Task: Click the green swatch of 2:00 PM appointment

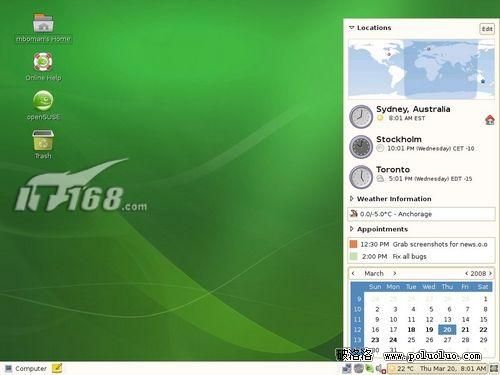Action: click(x=353, y=256)
